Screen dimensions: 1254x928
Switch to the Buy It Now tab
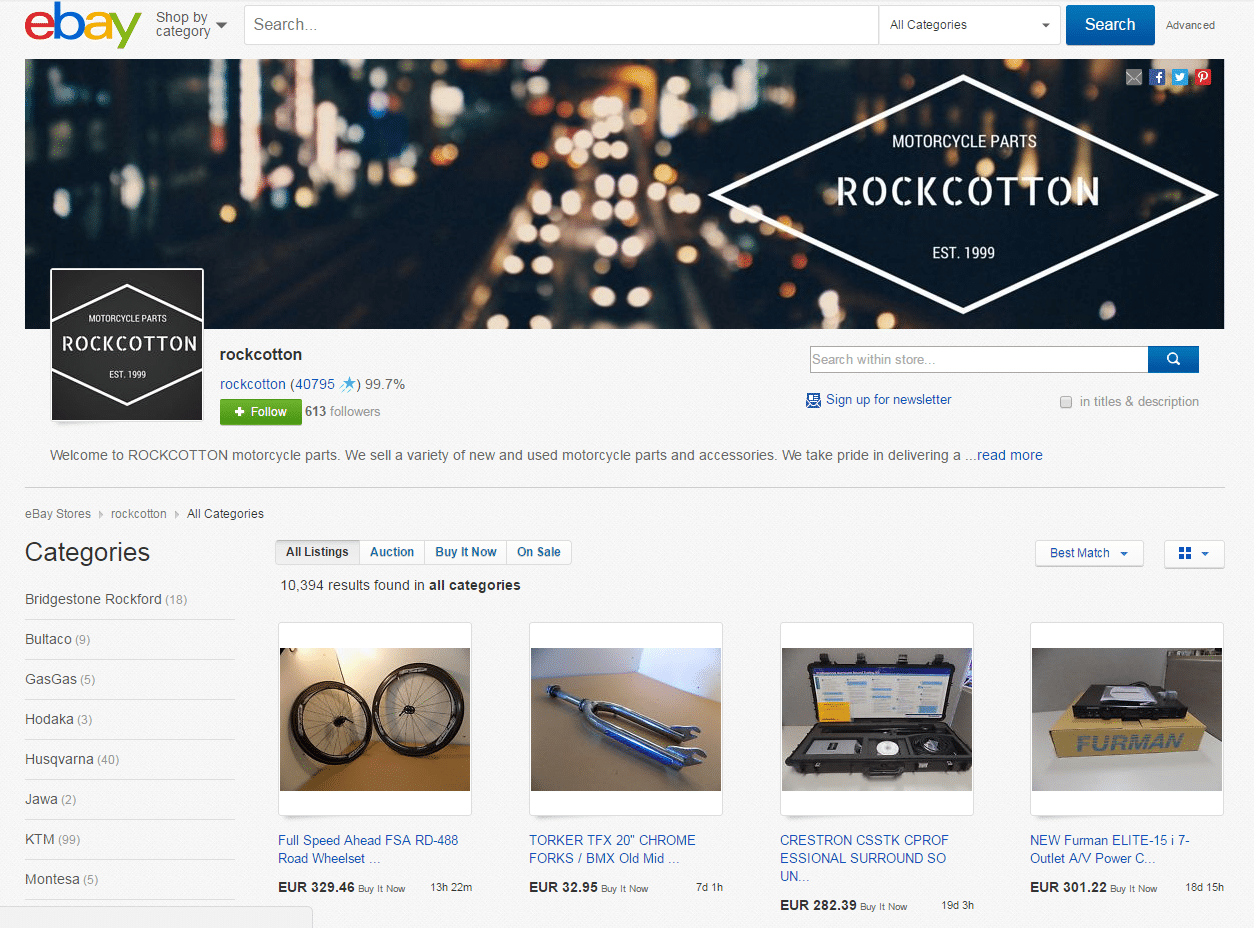pos(466,552)
